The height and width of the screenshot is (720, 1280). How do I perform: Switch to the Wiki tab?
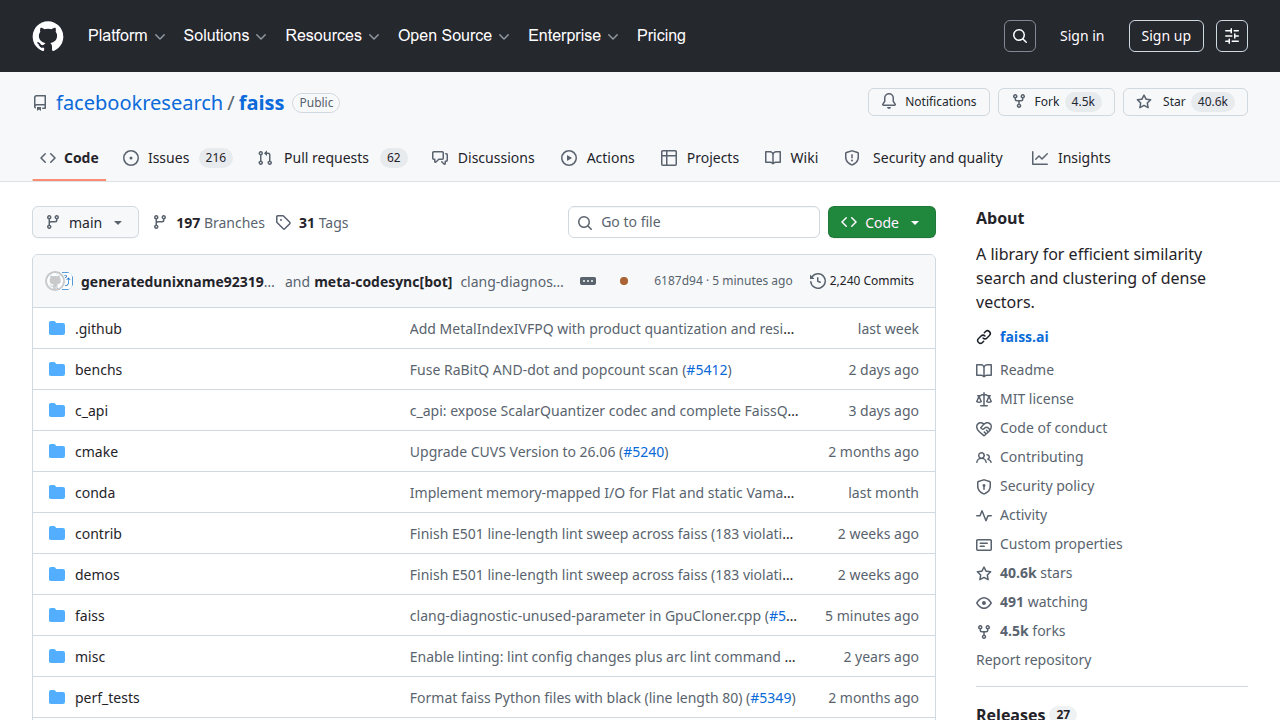(x=792, y=158)
